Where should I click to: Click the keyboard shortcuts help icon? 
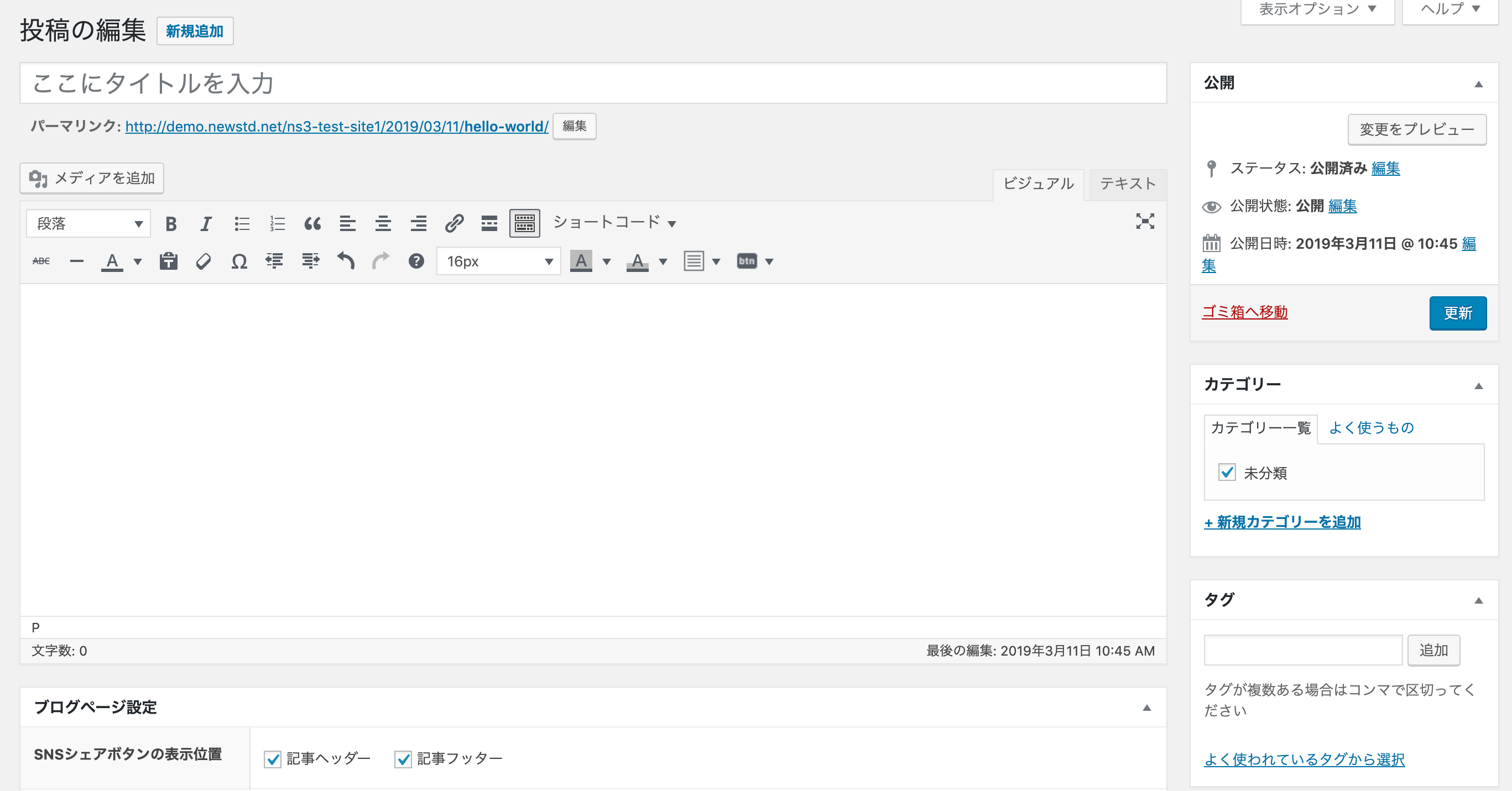tap(416, 261)
